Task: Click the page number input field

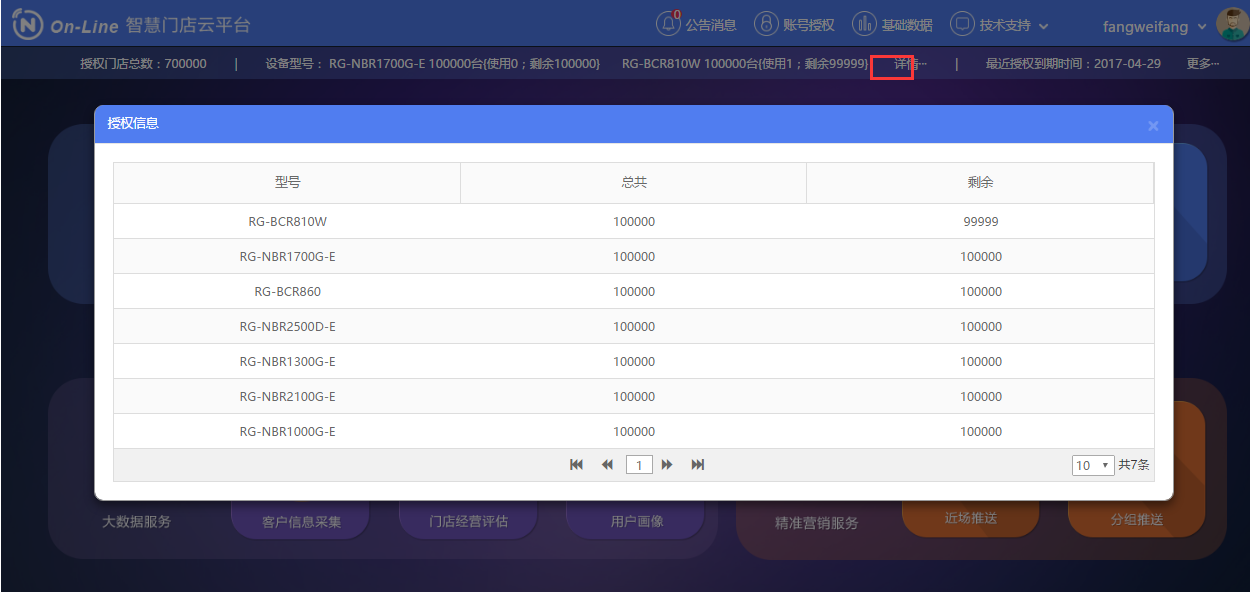Action: [639, 464]
